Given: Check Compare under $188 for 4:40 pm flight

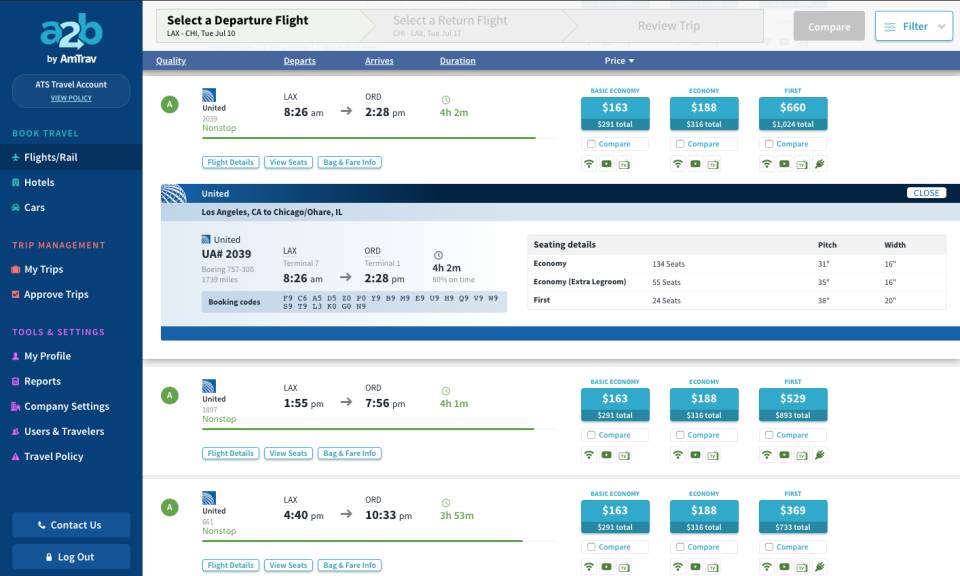Looking at the screenshot, I should pos(680,547).
